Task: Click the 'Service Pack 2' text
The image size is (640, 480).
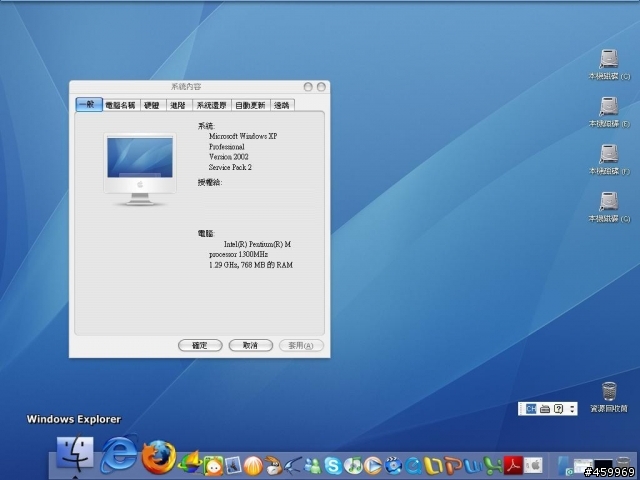Action: [230, 167]
